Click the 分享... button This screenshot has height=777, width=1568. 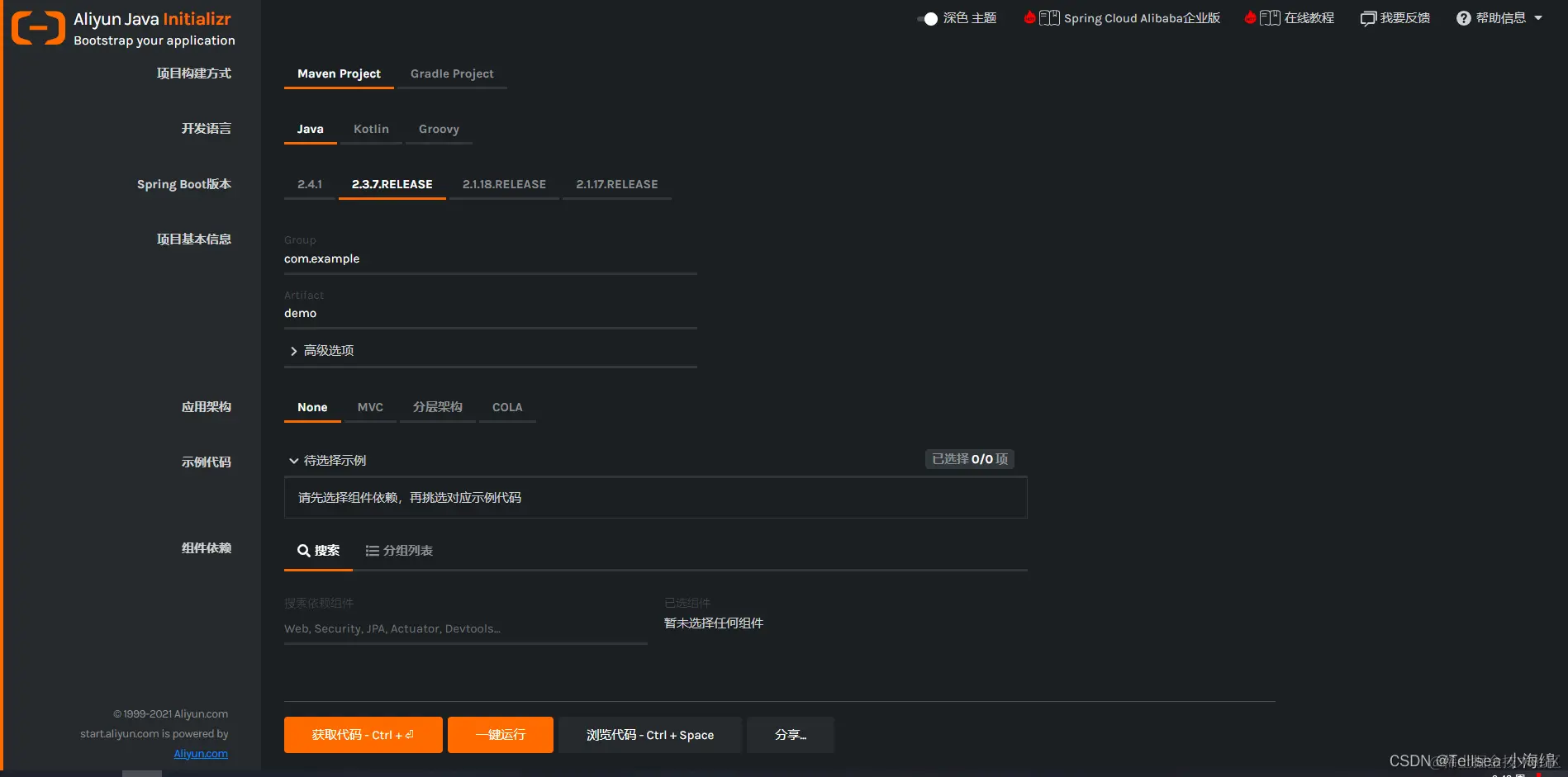click(x=791, y=735)
